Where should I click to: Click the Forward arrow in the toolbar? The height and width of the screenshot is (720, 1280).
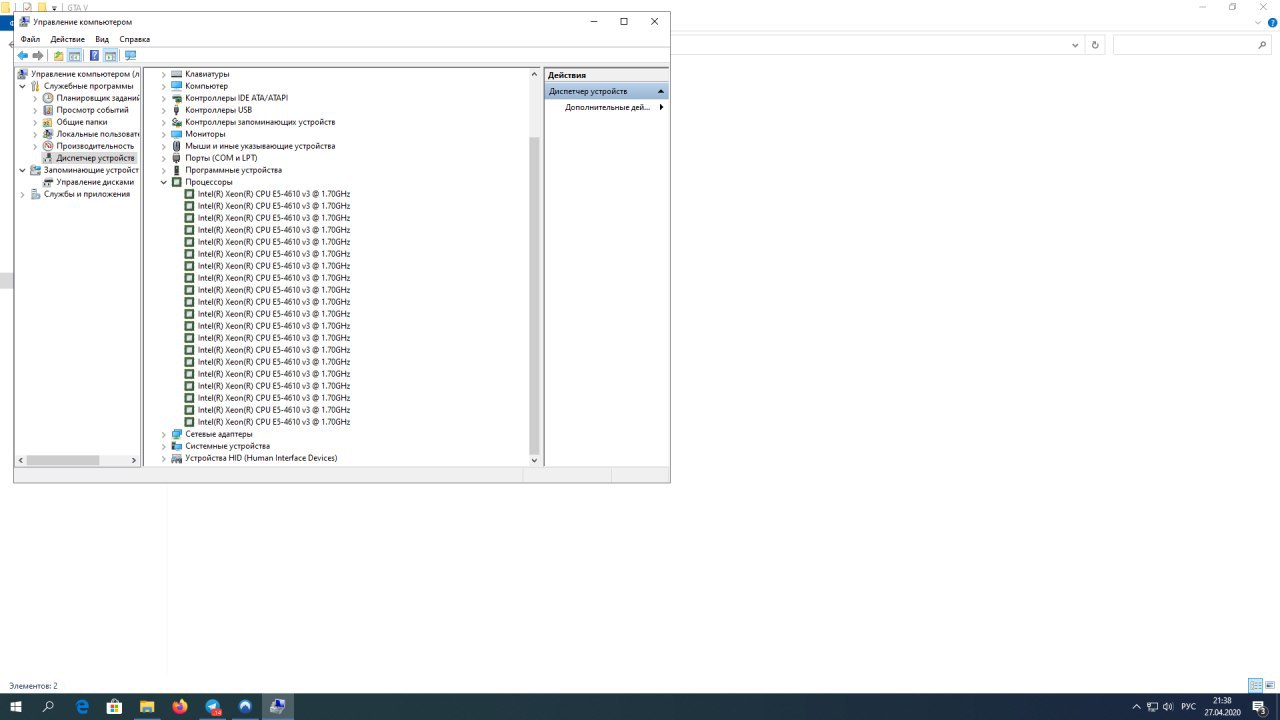tap(38, 56)
